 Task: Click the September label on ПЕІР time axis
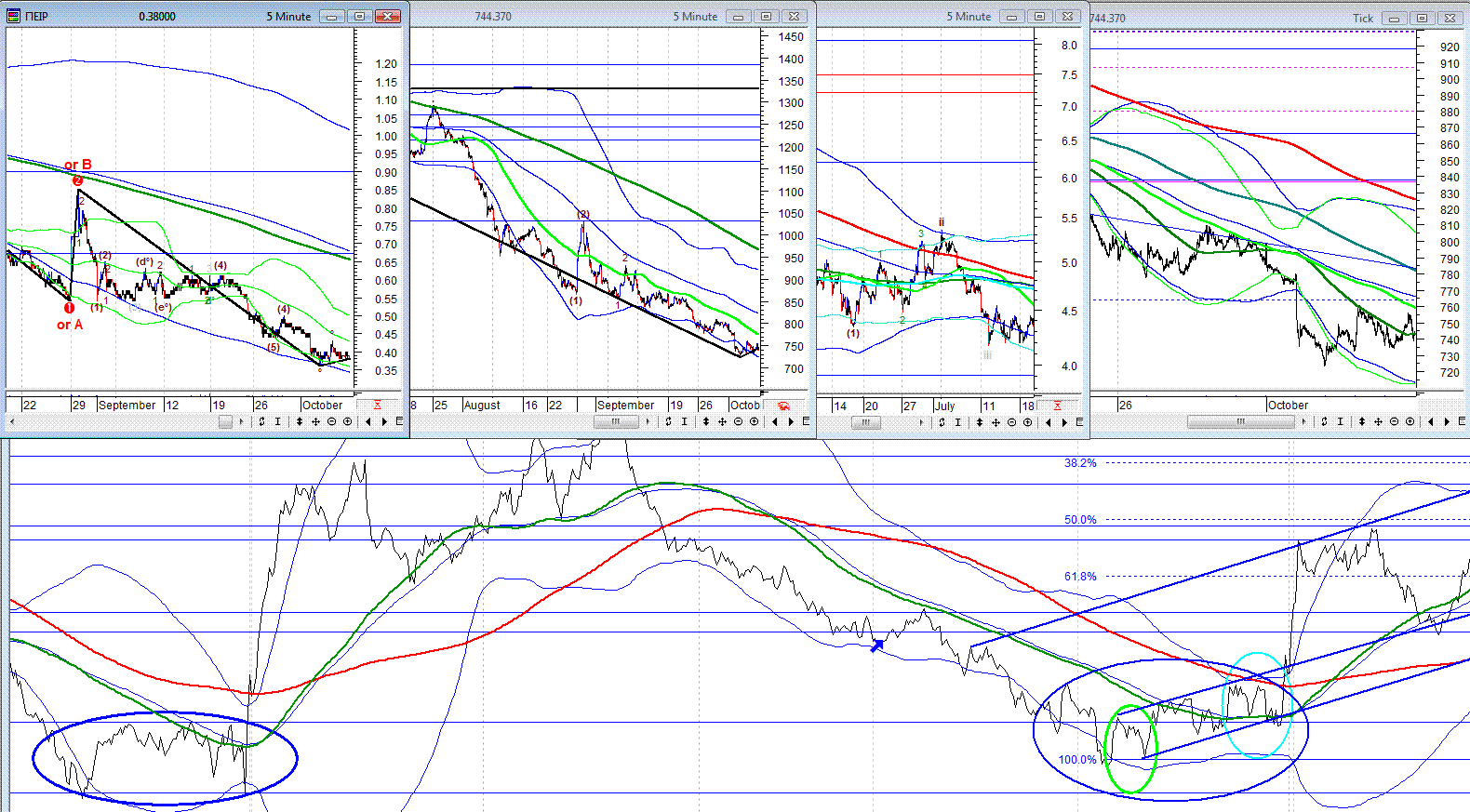coord(127,406)
